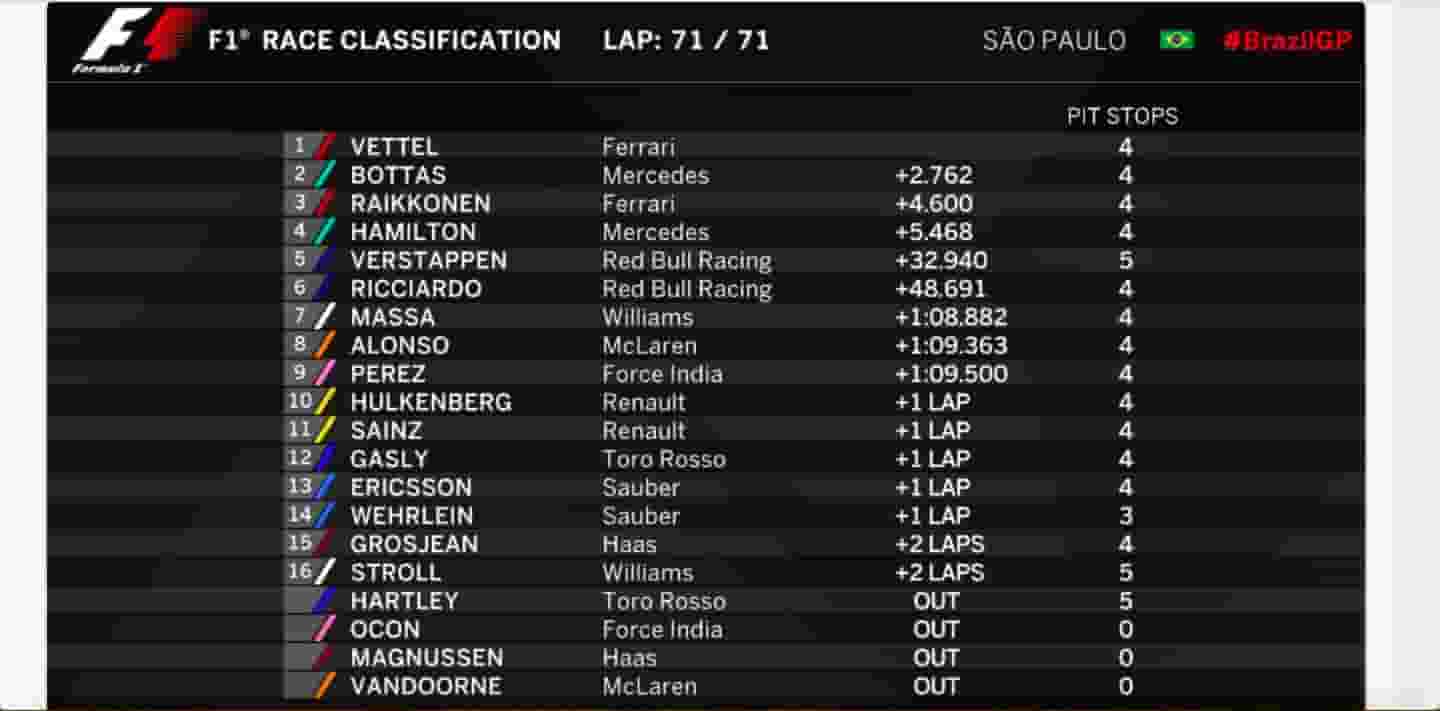Select driver name VERSTAPPEN
Image resolution: width=1440 pixels, height=711 pixels.
[428, 260]
